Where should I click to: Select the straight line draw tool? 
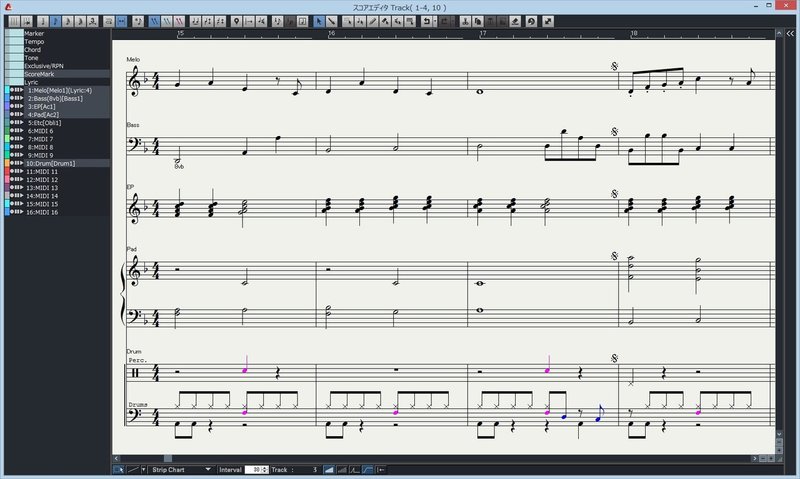(x=332, y=21)
